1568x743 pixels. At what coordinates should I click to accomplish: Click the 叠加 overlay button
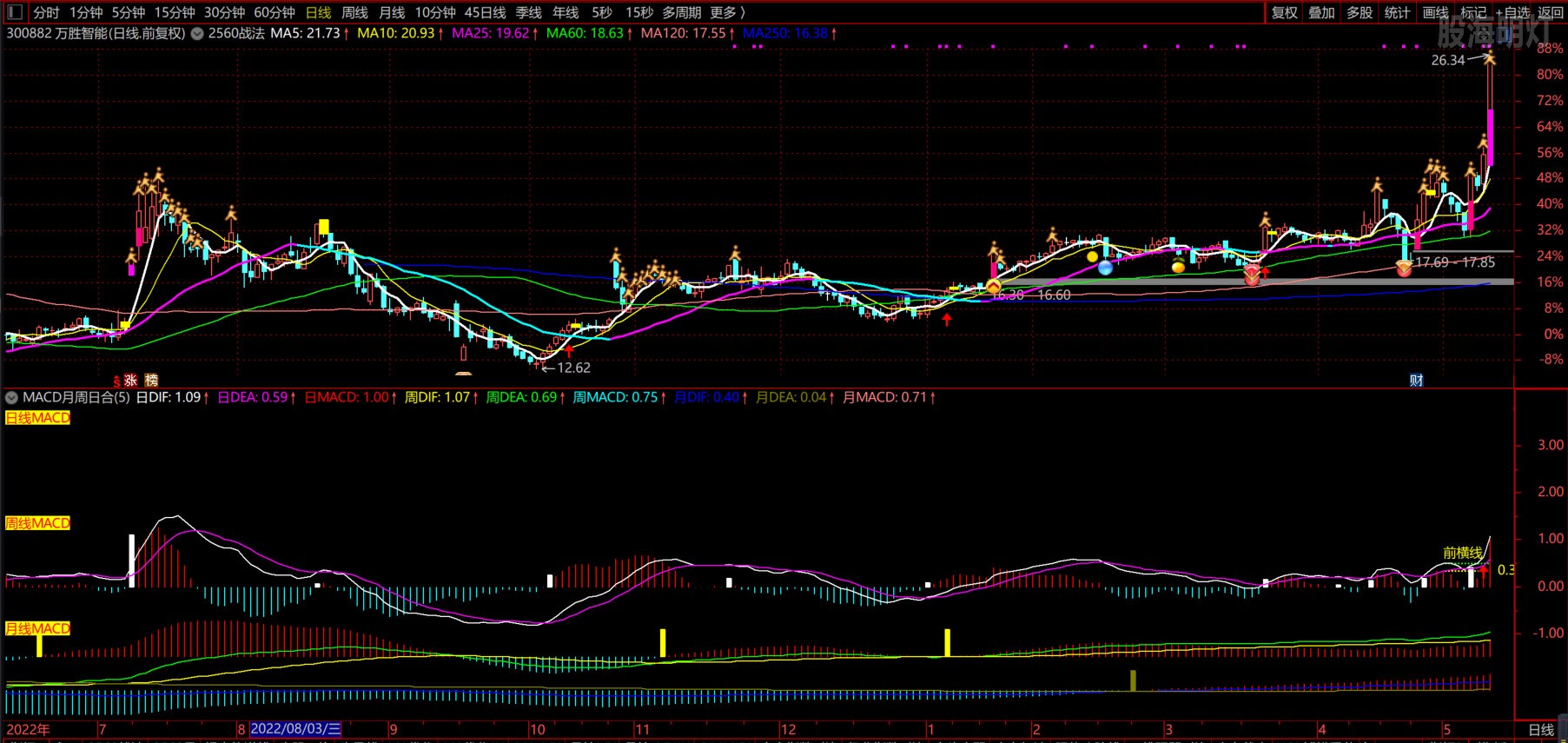(x=1321, y=12)
